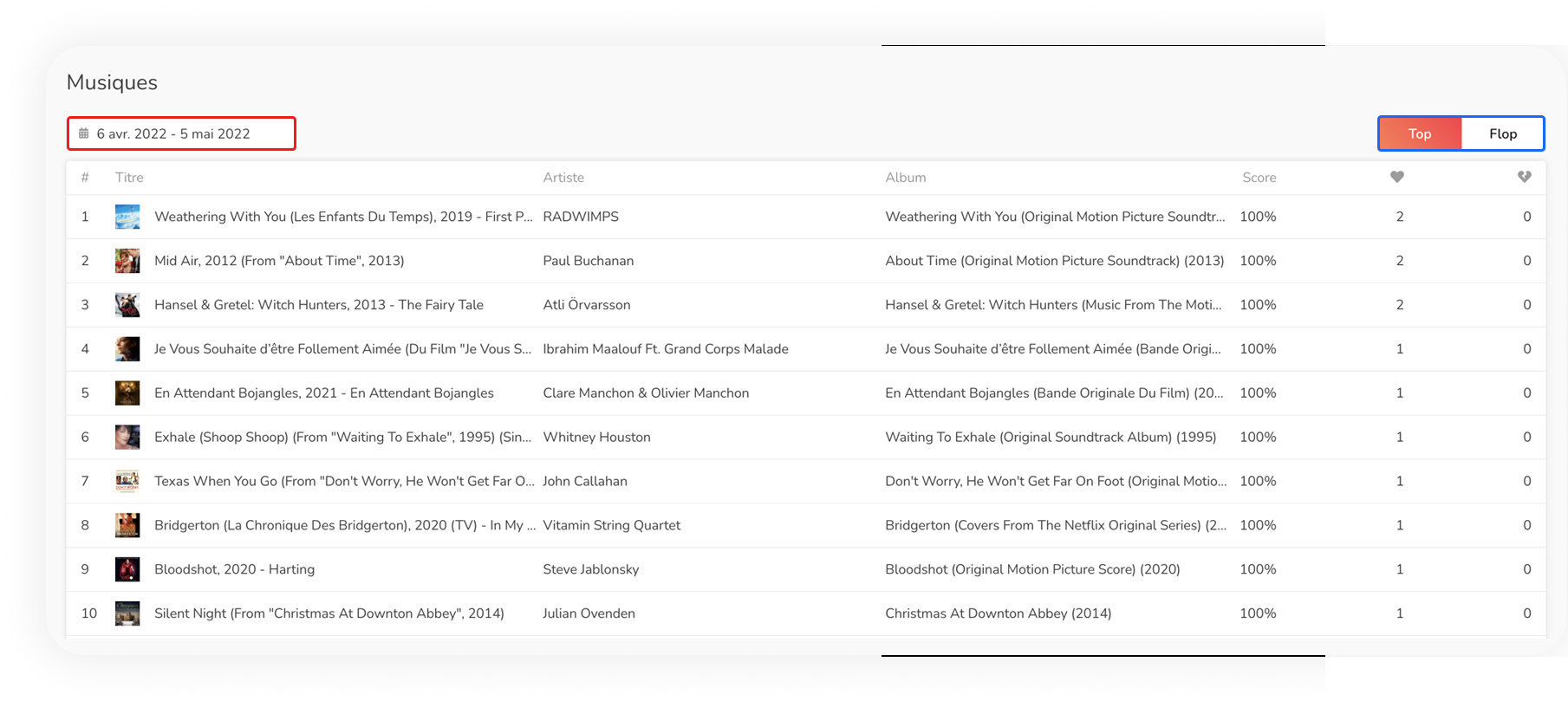Click artist Paul Buchanan
Viewport: 1568px width, 701px height.
pos(589,261)
